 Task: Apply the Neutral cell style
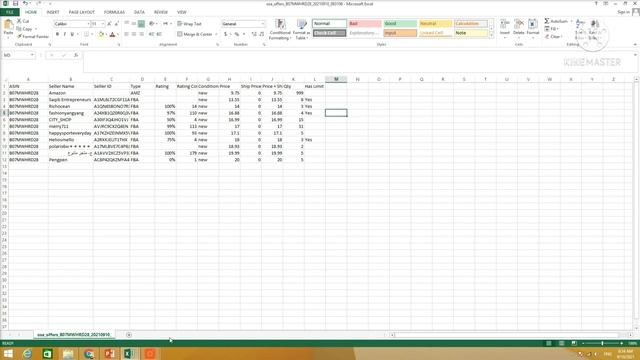click(x=436, y=24)
